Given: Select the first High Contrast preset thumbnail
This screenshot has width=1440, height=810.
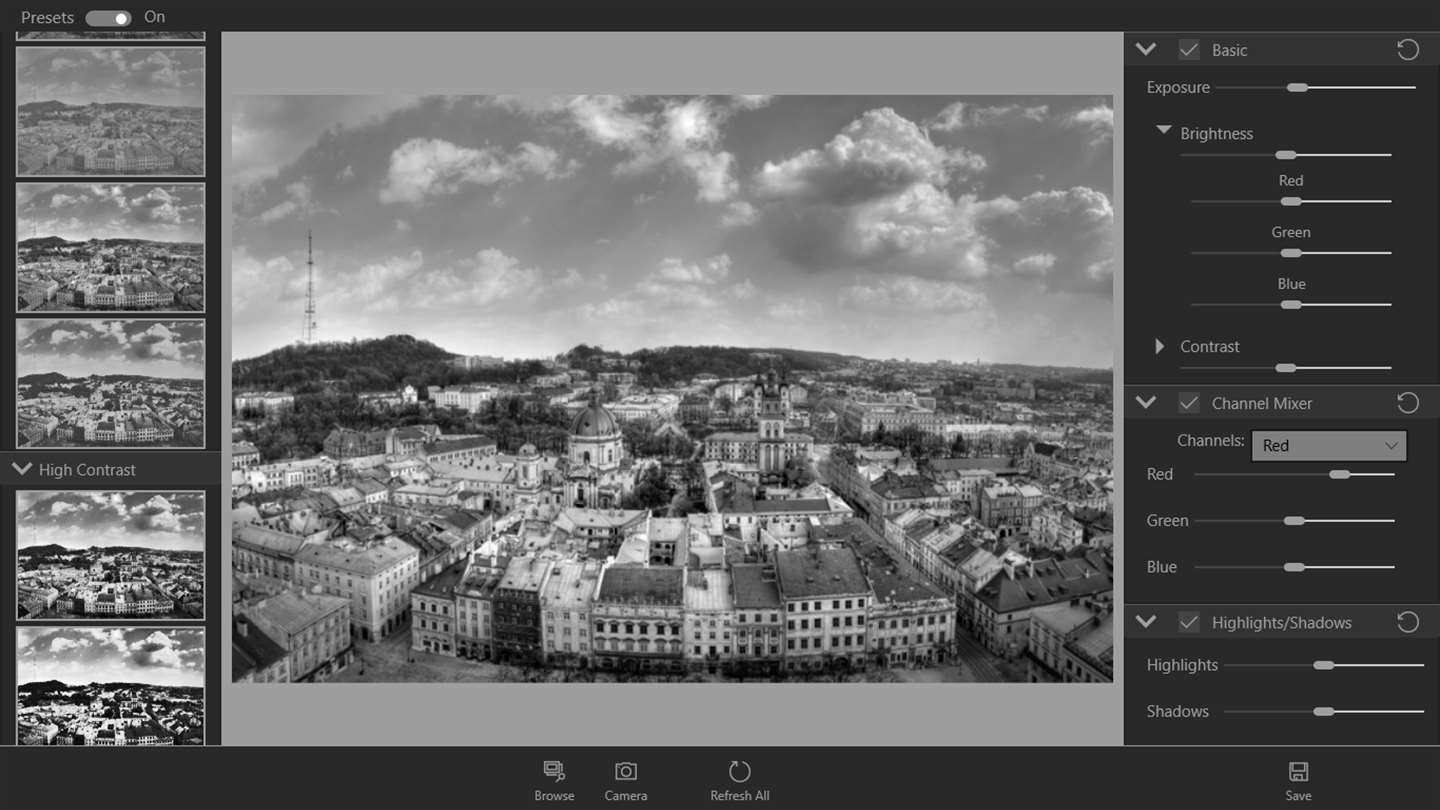Looking at the screenshot, I should (x=110, y=555).
